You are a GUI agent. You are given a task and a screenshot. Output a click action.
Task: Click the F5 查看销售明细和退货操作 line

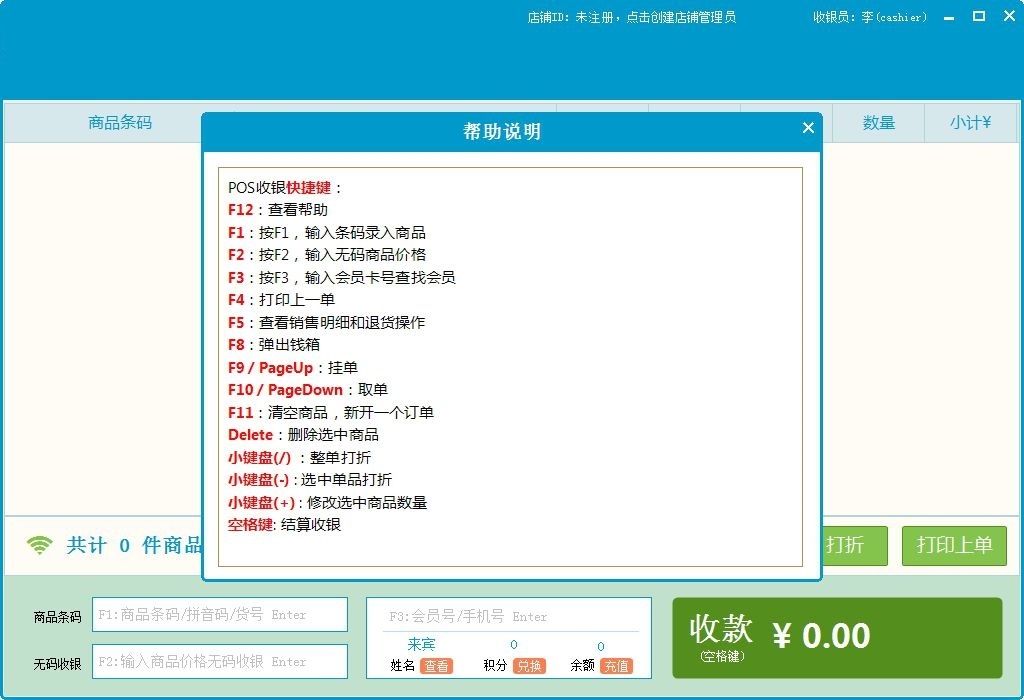(x=327, y=323)
